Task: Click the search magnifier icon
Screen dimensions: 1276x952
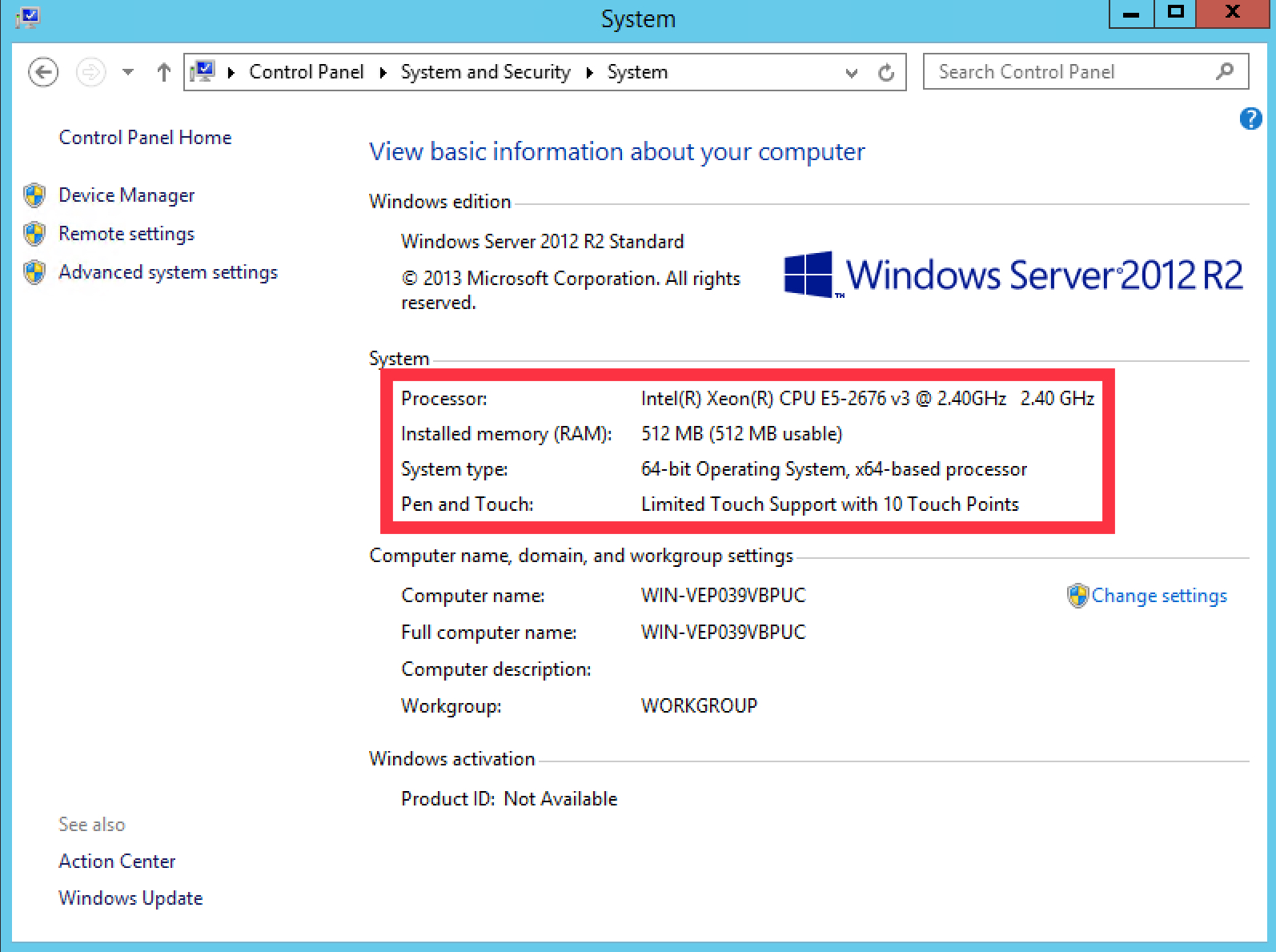Action: pyautogui.click(x=1225, y=71)
